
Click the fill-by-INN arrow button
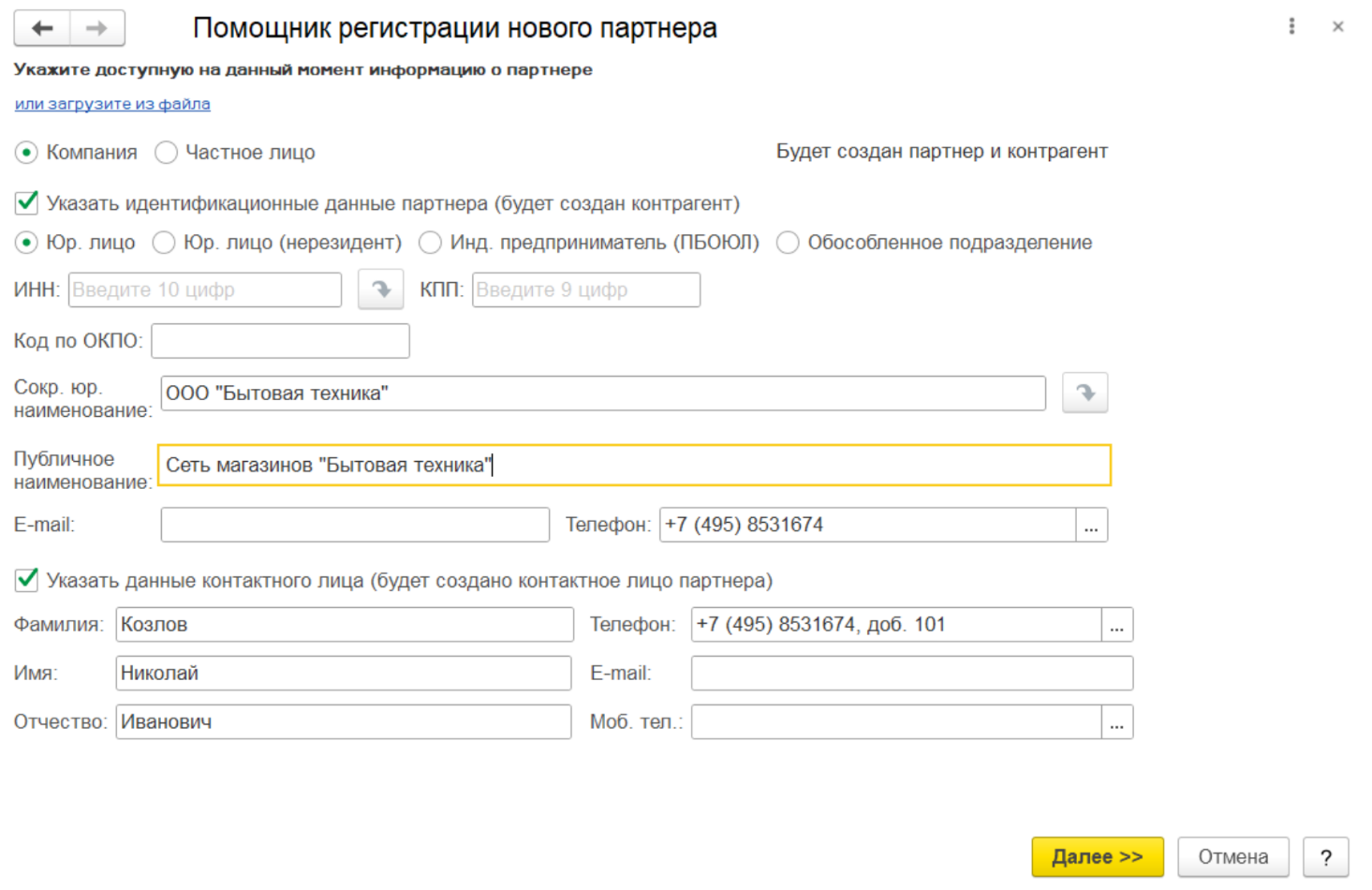tap(380, 289)
